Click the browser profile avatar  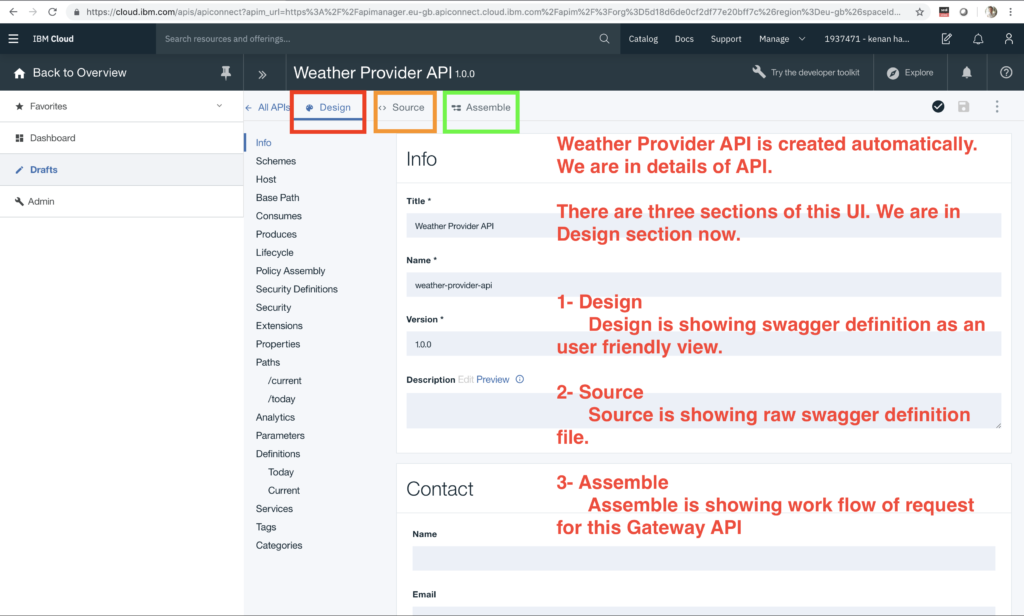click(991, 12)
